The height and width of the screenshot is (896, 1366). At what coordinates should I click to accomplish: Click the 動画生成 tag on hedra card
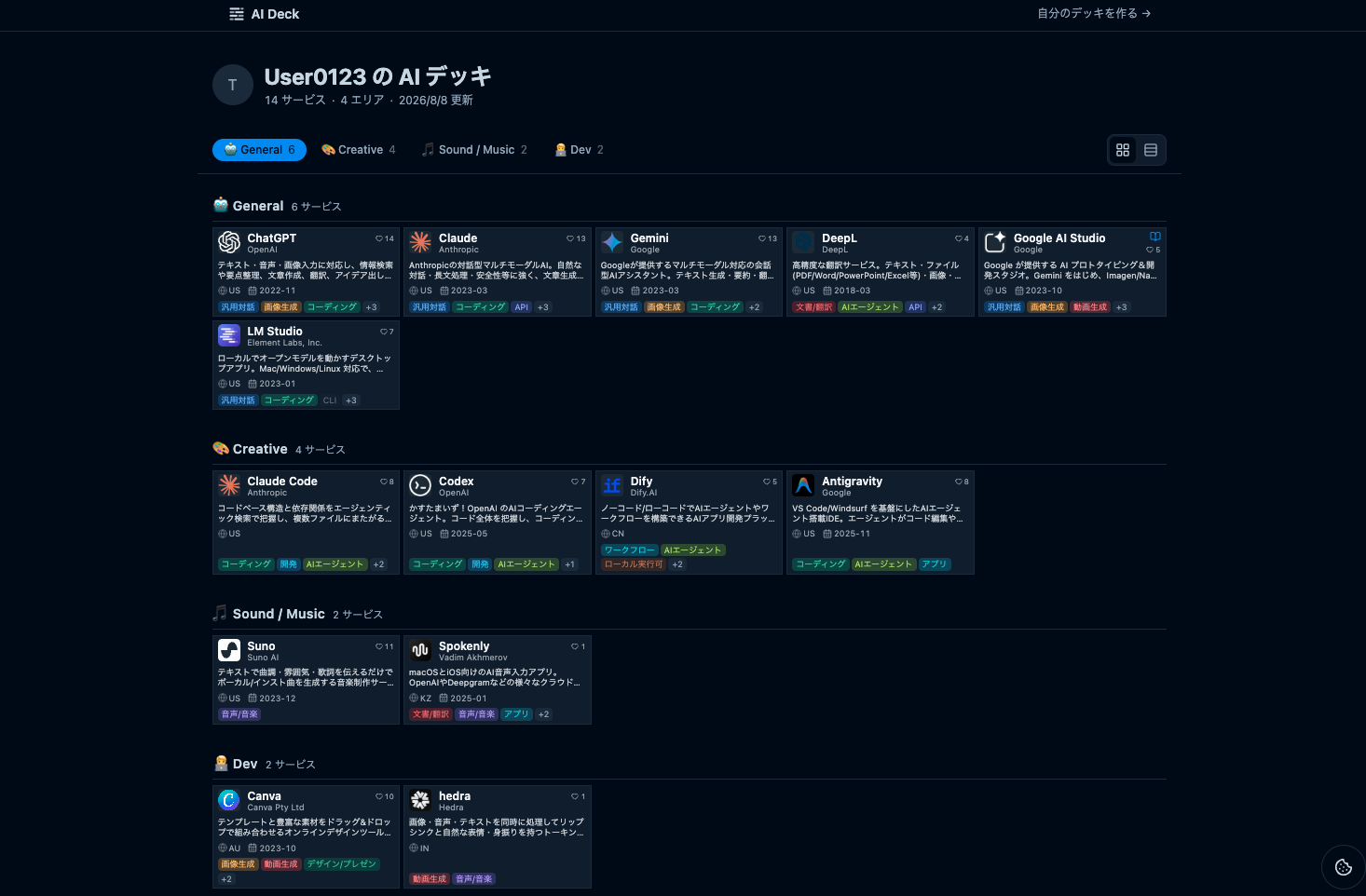[430, 879]
